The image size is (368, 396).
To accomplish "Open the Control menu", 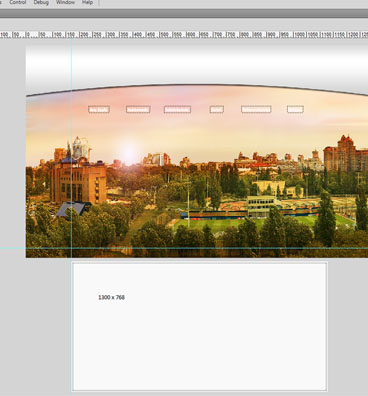I will point(18,2).
